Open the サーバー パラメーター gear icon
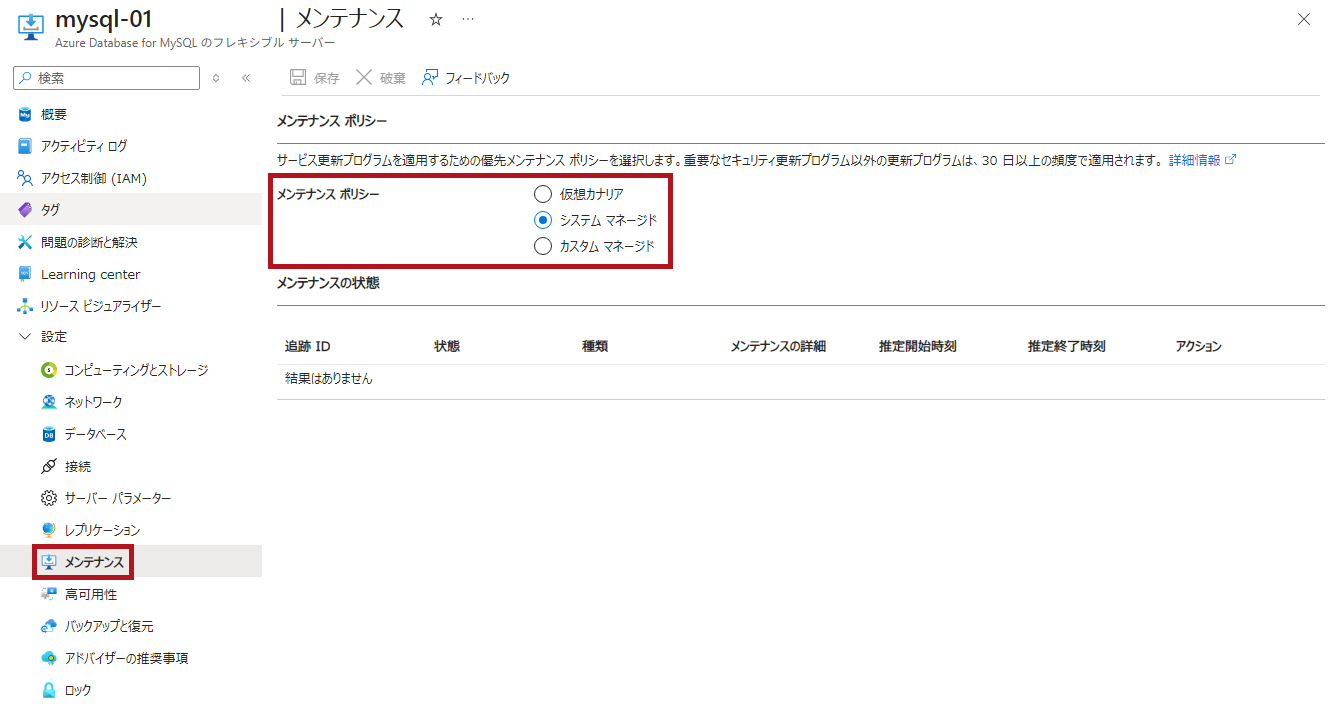Screen dimensions: 1330x707 tap(49, 498)
